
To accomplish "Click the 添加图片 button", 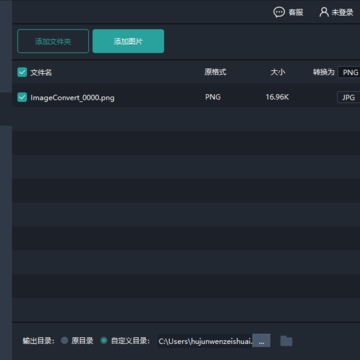I will click(128, 41).
